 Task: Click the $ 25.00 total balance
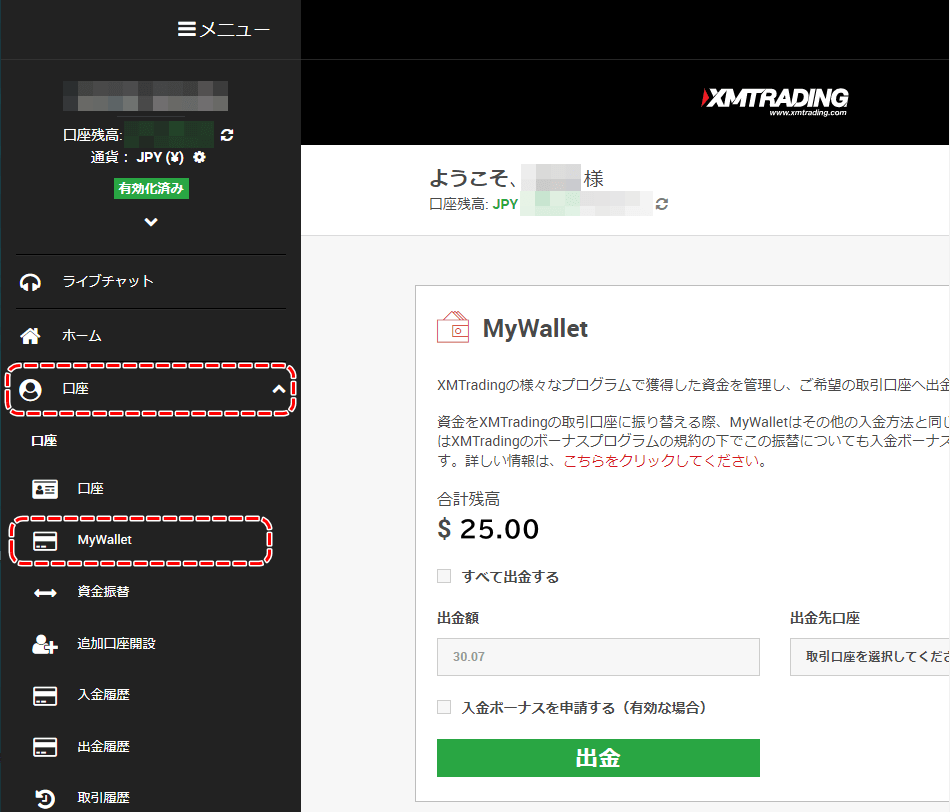click(x=488, y=529)
